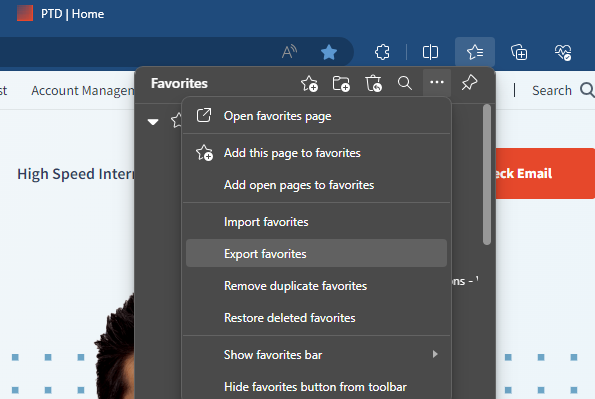This screenshot has height=399, width=595.
Task: Open Browser essentials heart icon
Action: click(x=563, y=52)
